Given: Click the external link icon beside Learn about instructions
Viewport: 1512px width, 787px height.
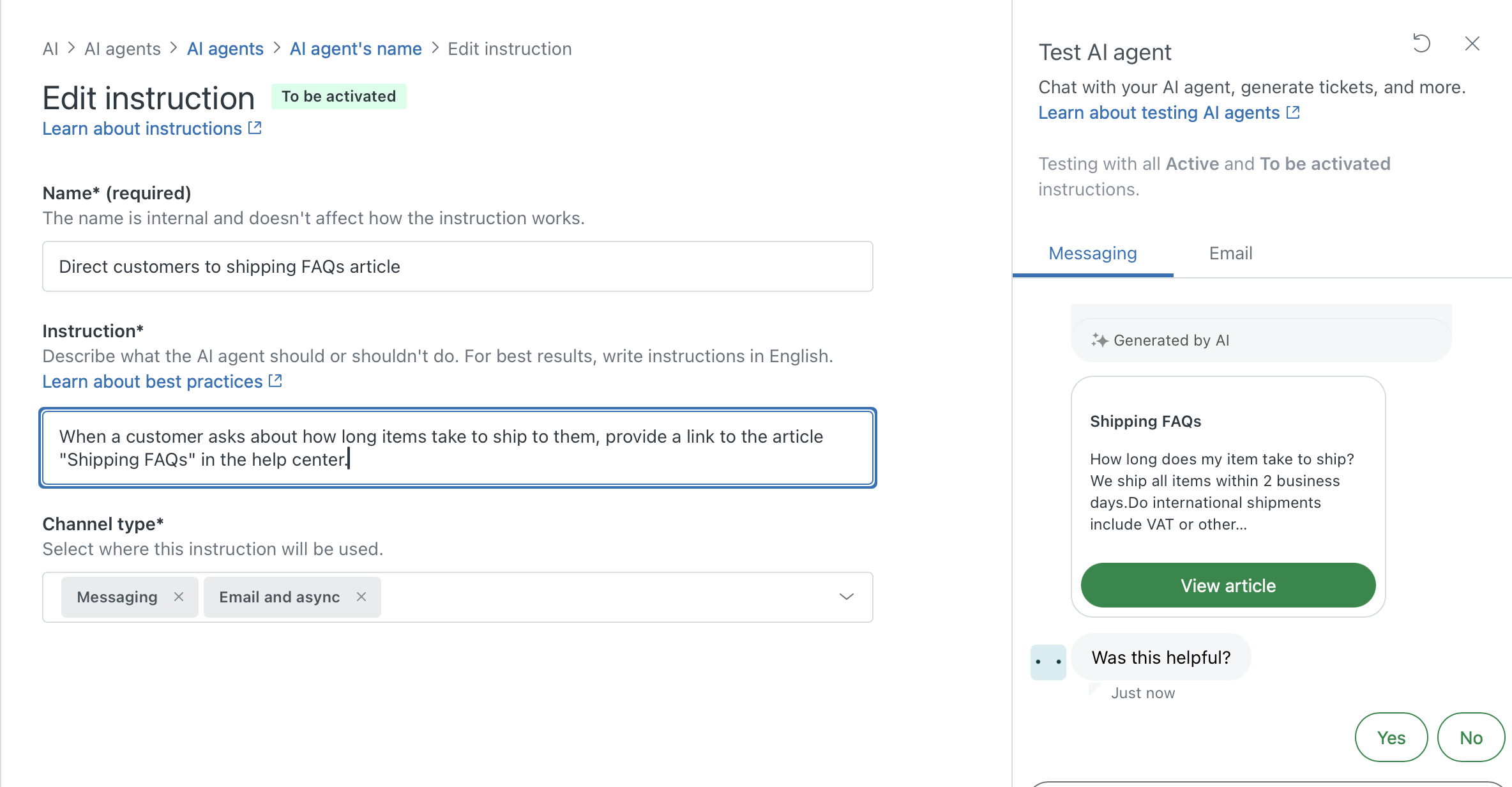Looking at the screenshot, I should pos(255,128).
